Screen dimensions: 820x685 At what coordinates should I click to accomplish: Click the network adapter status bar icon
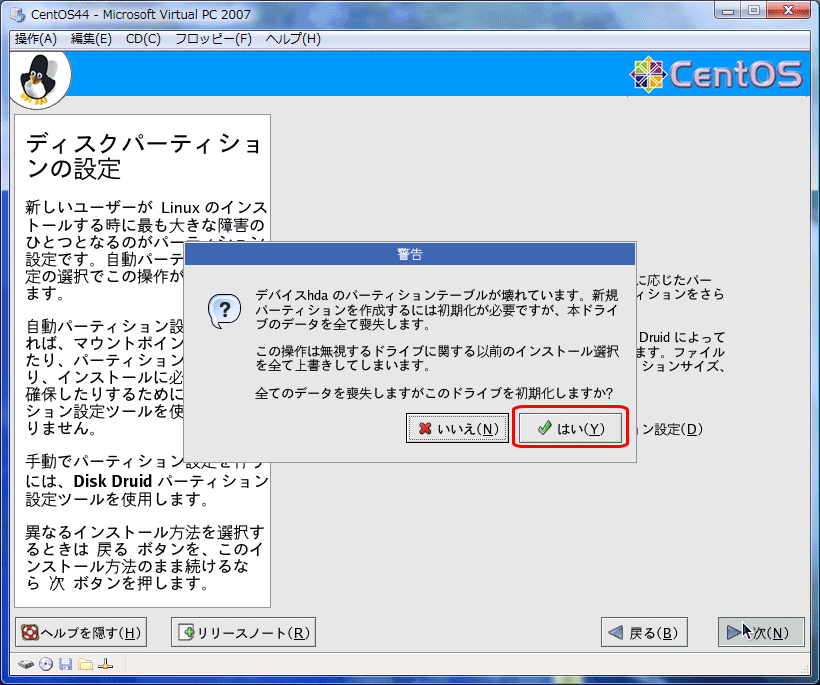click(106, 665)
